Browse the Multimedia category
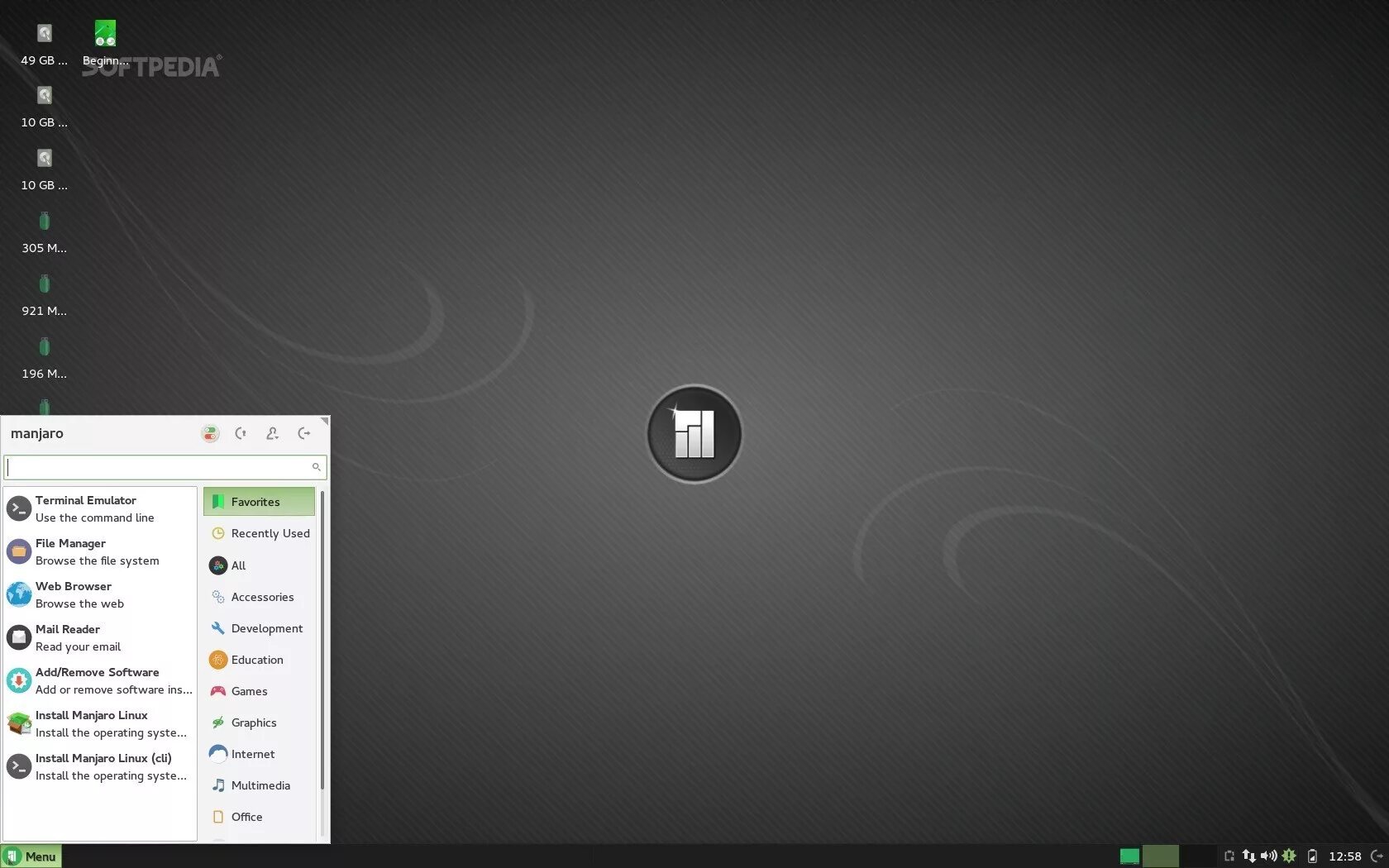Screen dimensions: 1389x868 coord(259,785)
